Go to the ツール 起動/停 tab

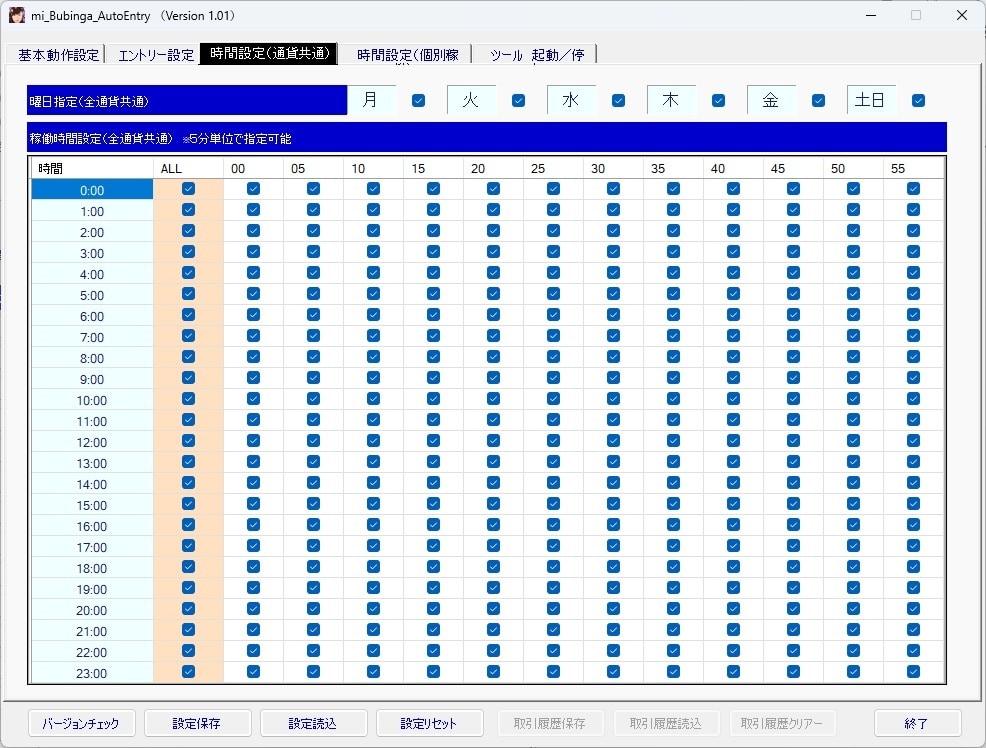[536, 55]
